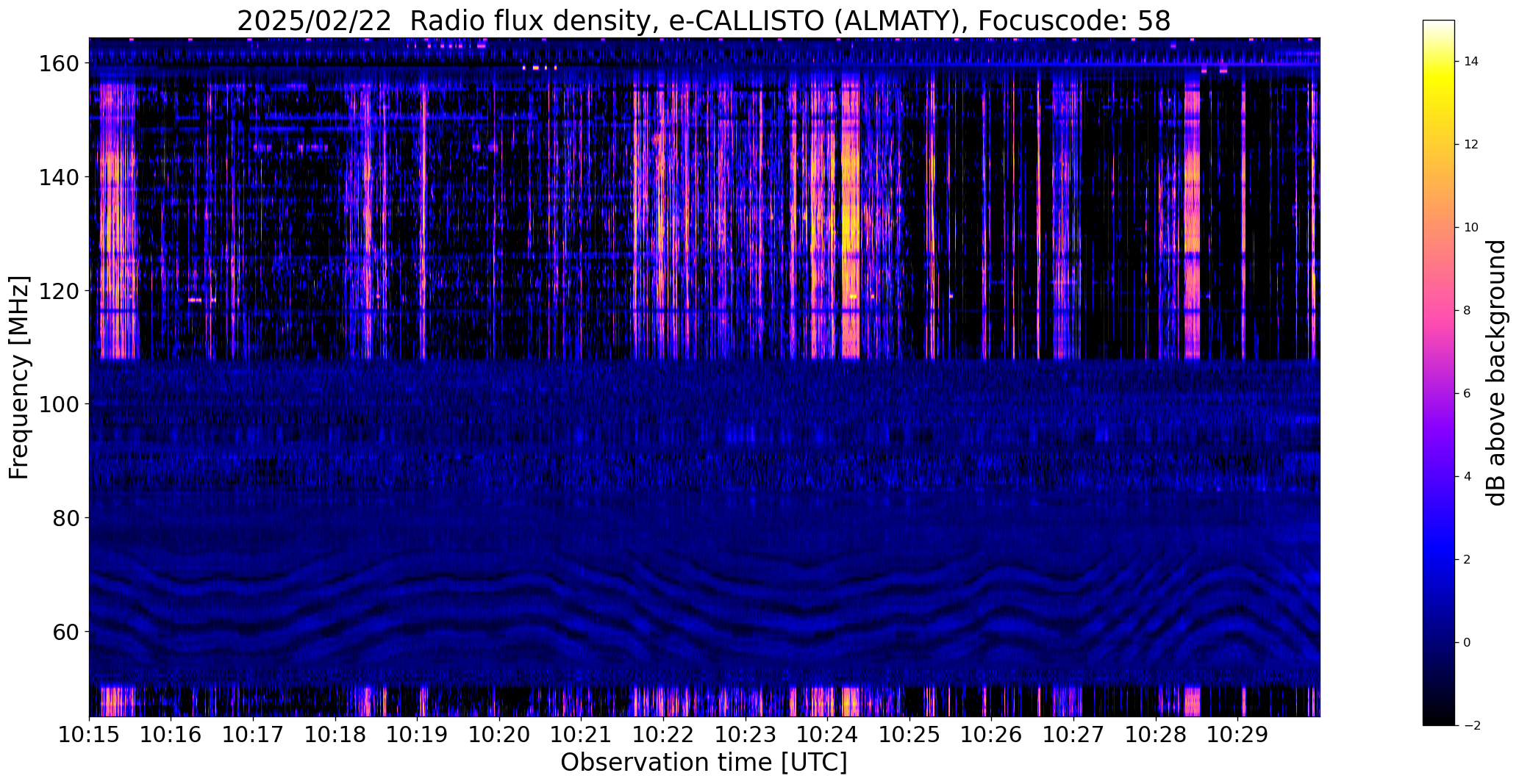Click the 12 colorbar tick label

(1471, 145)
